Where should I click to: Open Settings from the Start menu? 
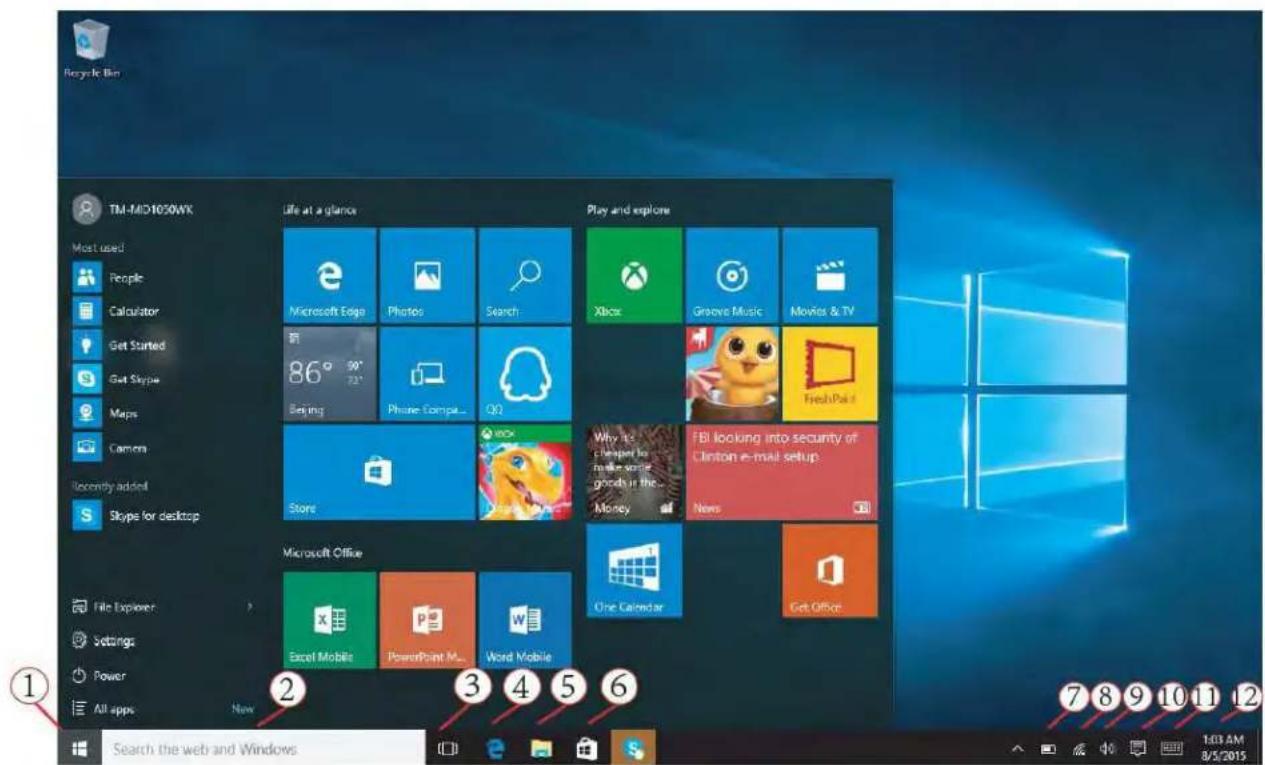pos(113,640)
